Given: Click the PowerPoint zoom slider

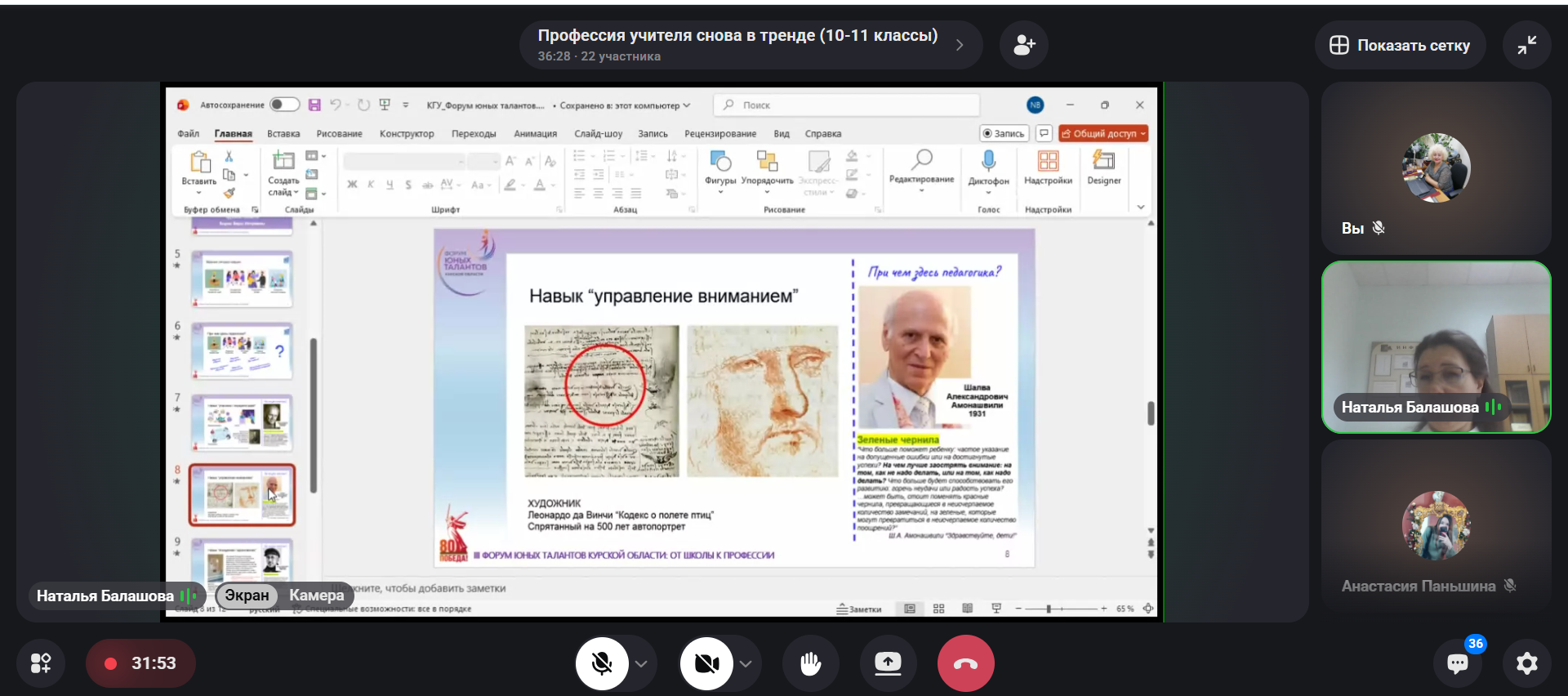Looking at the screenshot, I should [1049, 609].
